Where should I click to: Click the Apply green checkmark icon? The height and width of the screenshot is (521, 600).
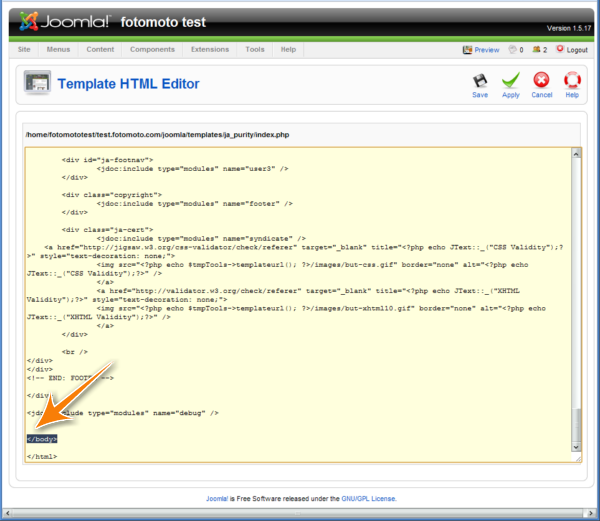coord(510,80)
